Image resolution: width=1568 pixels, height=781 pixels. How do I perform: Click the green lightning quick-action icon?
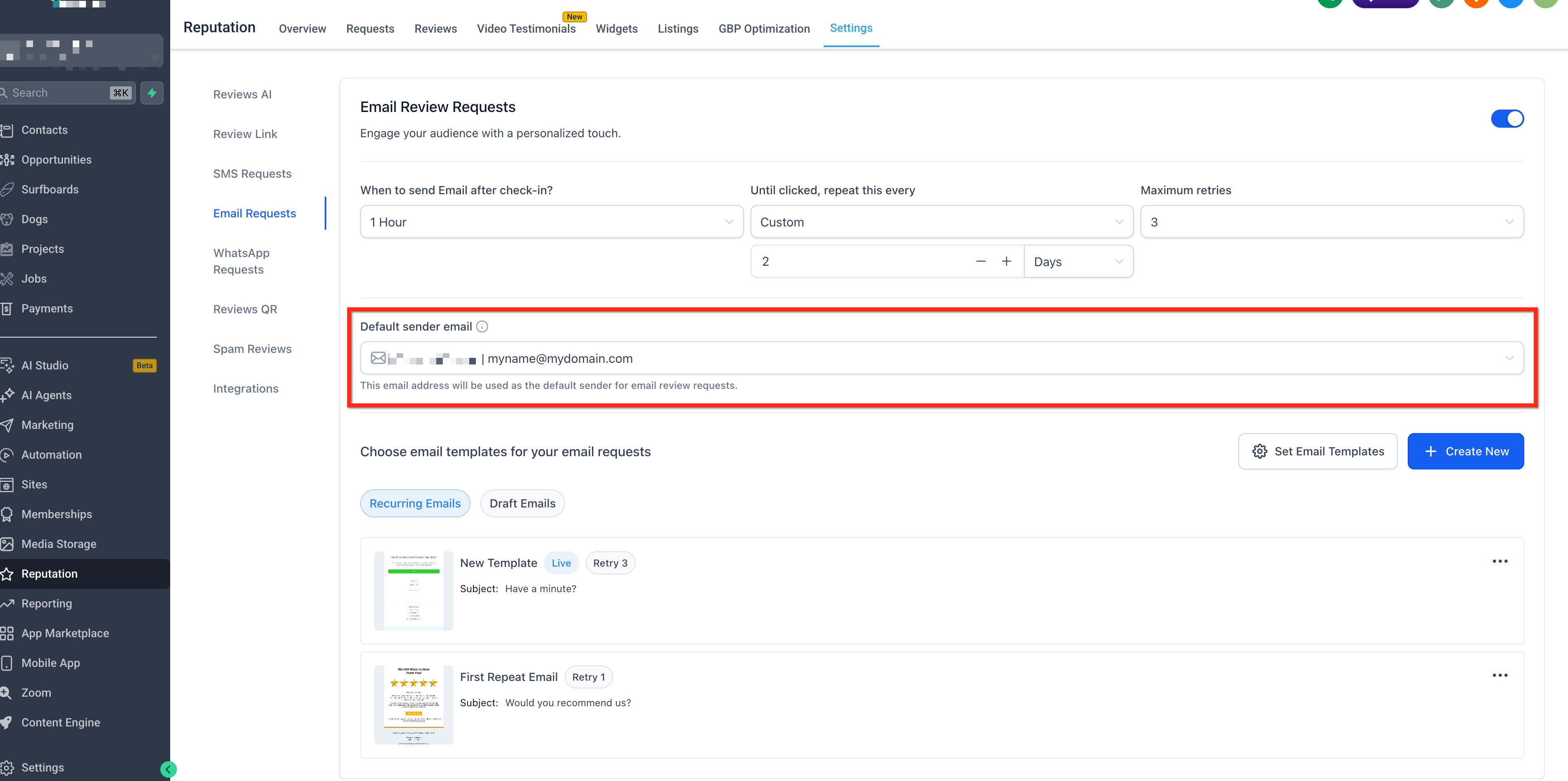click(x=152, y=93)
